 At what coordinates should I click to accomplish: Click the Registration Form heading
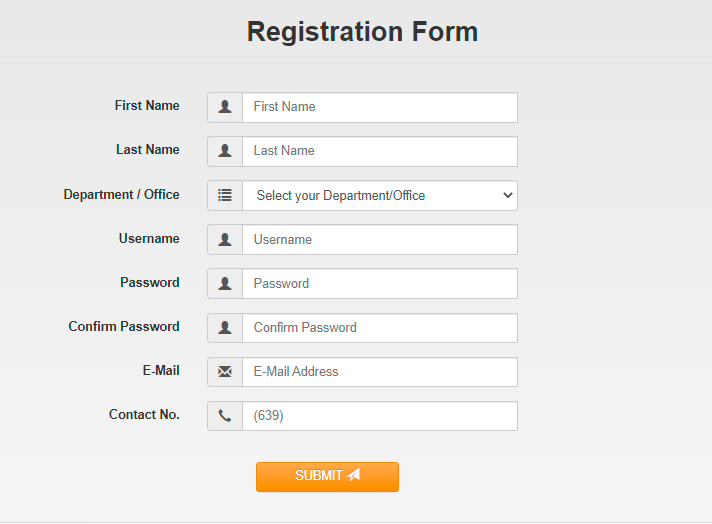362,31
